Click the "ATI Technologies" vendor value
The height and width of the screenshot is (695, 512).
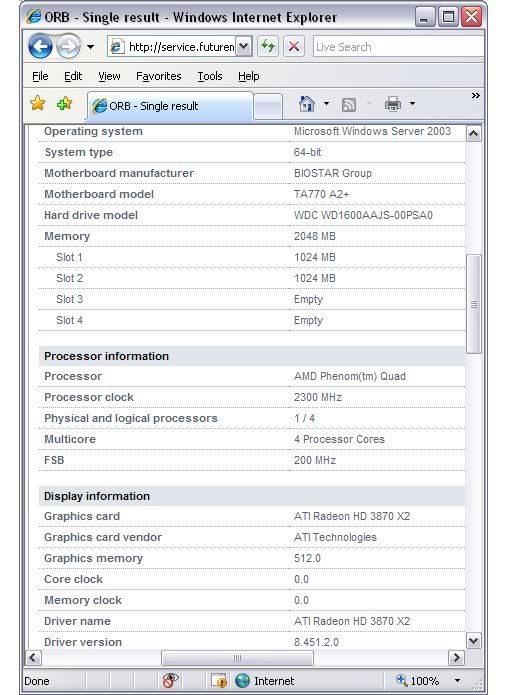[x=335, y=537]
